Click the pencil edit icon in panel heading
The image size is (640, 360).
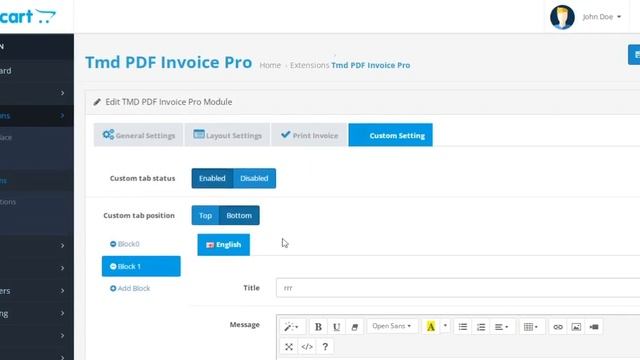tap(97, 102)
